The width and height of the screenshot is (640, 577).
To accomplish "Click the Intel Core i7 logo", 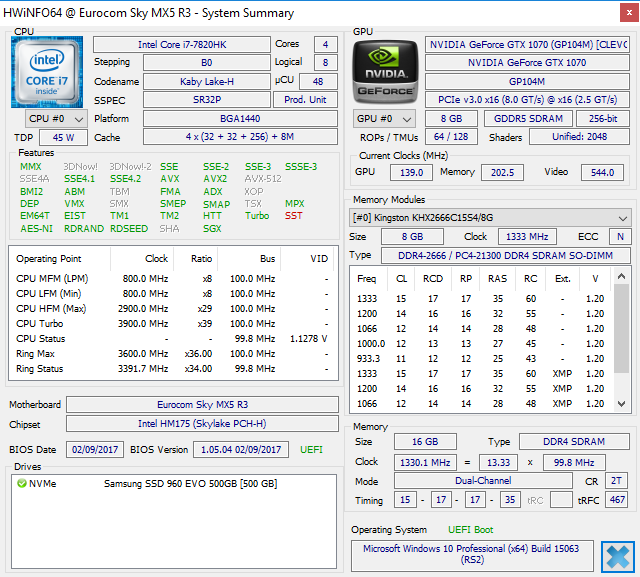I will [x=47, y=72].
